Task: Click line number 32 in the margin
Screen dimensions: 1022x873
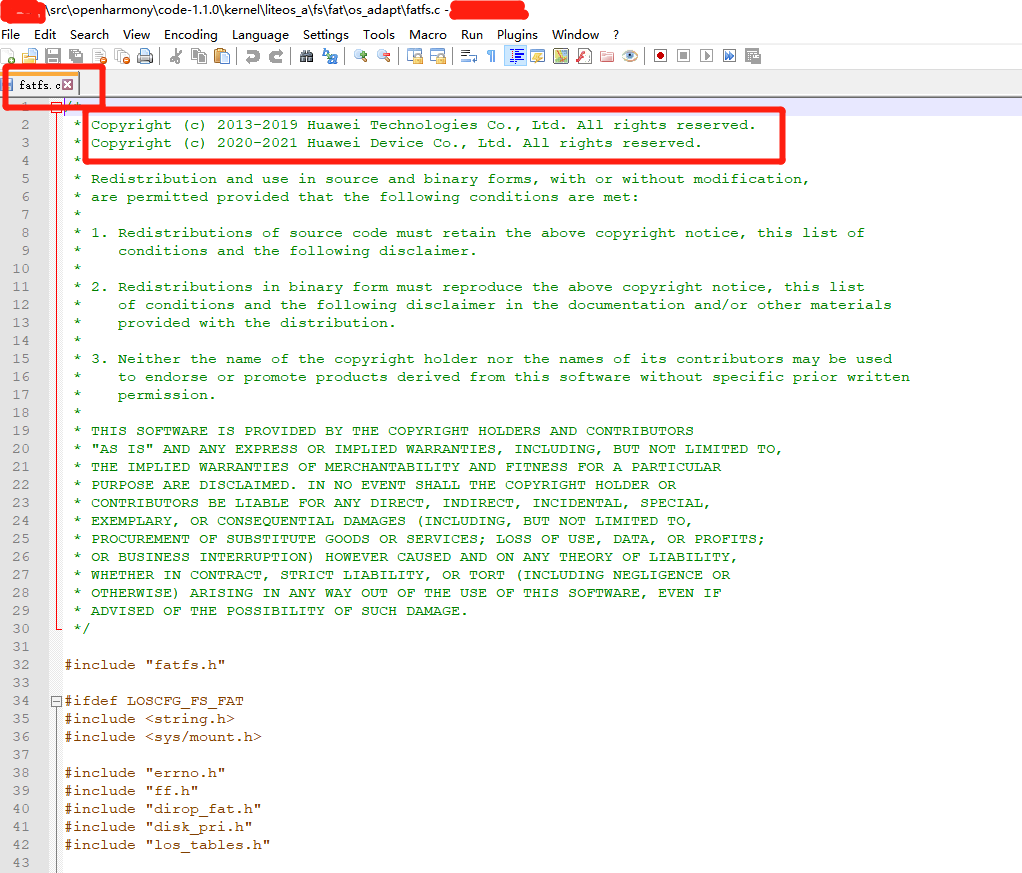Action: tap(21, 665)
